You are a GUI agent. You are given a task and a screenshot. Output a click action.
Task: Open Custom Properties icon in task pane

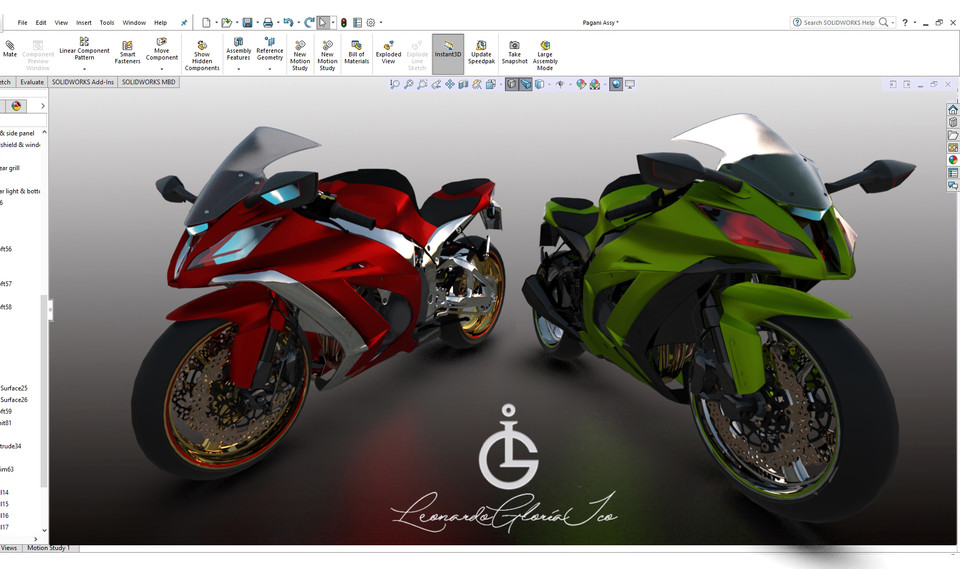coord(953,173)
